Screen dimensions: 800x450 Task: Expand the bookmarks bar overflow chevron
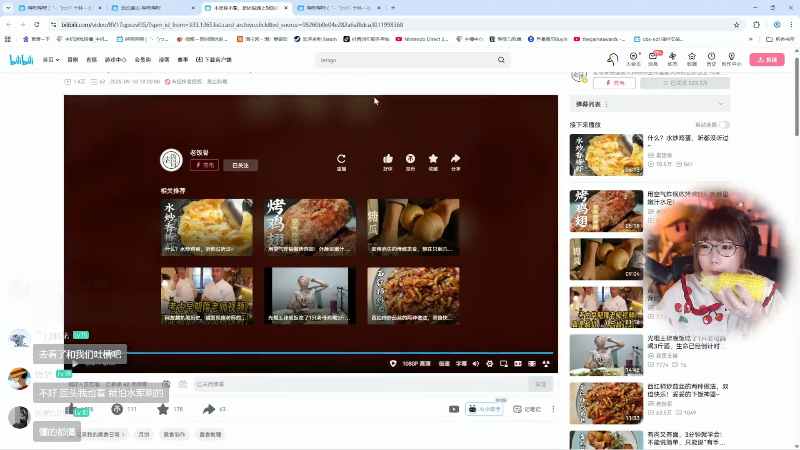(751, 39)
